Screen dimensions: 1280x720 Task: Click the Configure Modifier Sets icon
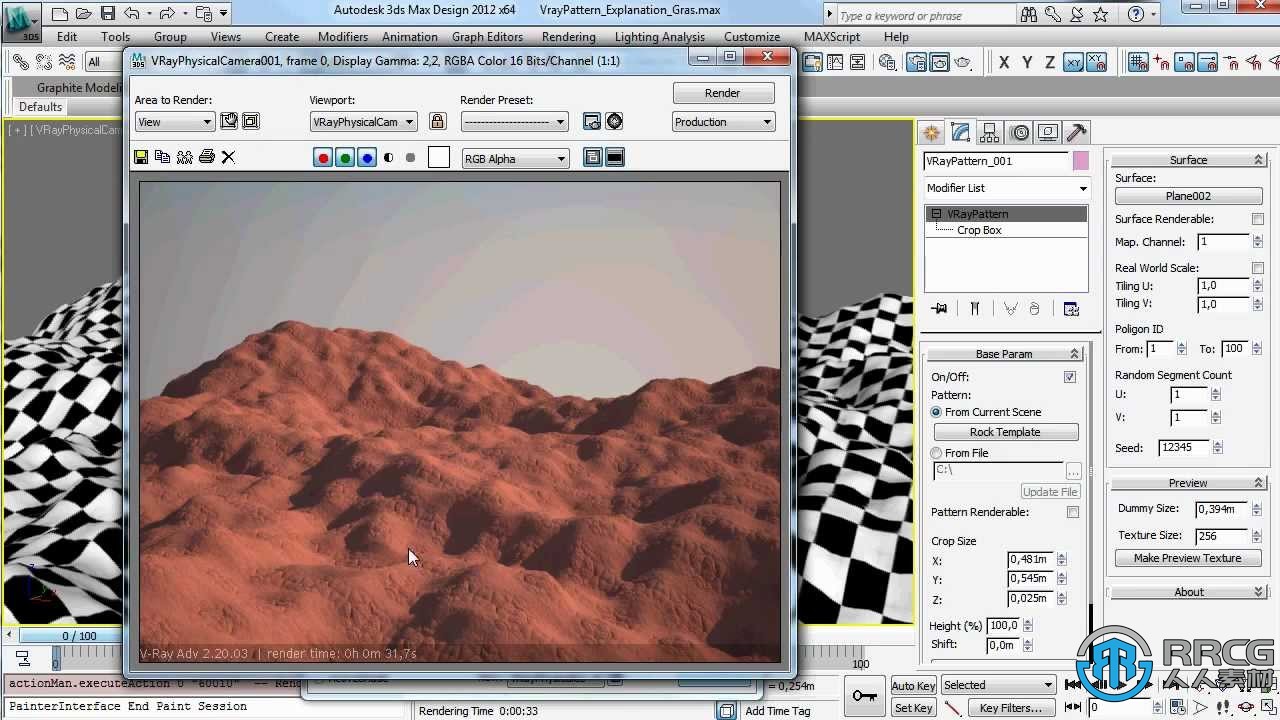[1071, 309]
